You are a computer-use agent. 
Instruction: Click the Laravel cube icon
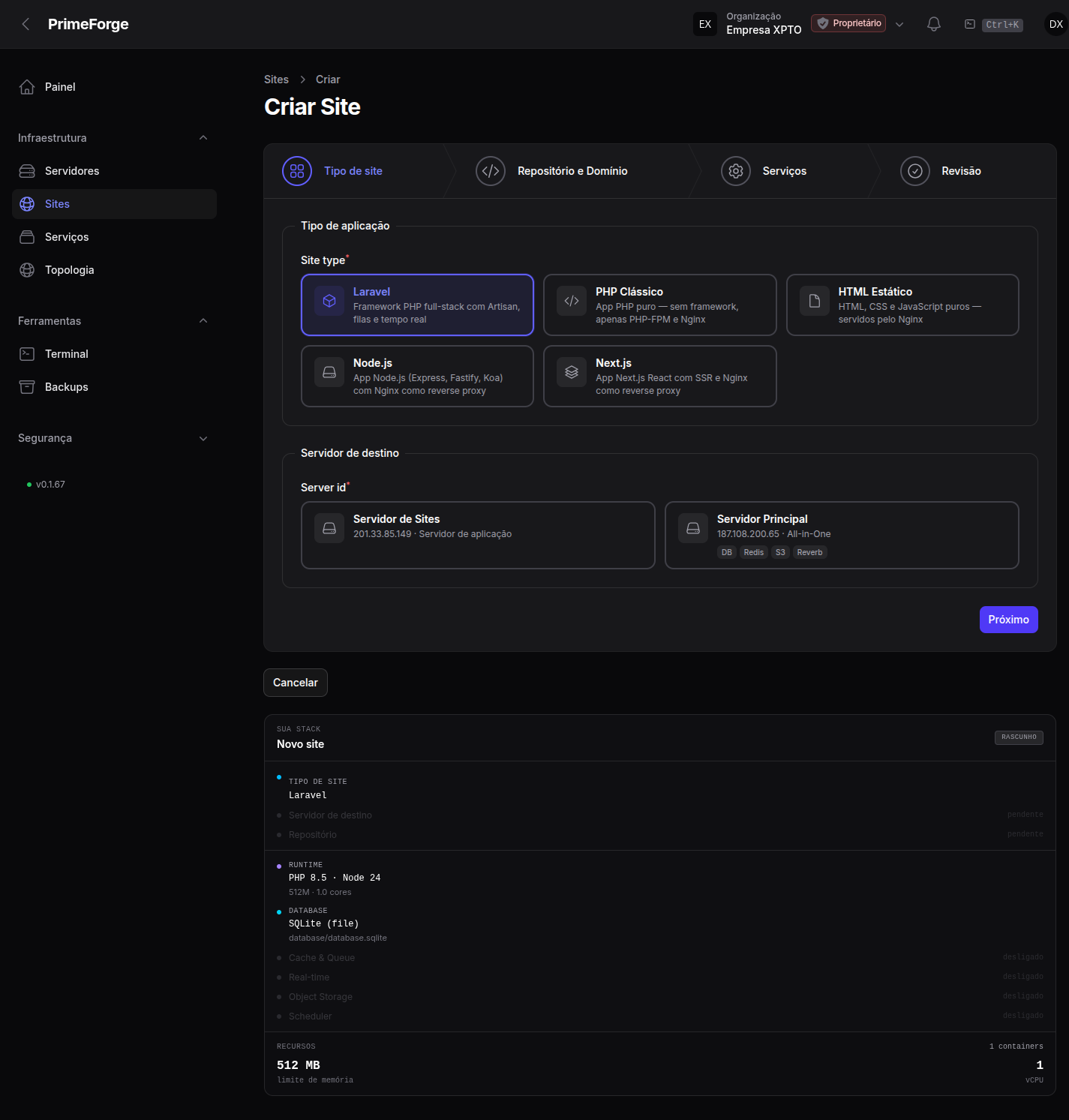[329, 301]
